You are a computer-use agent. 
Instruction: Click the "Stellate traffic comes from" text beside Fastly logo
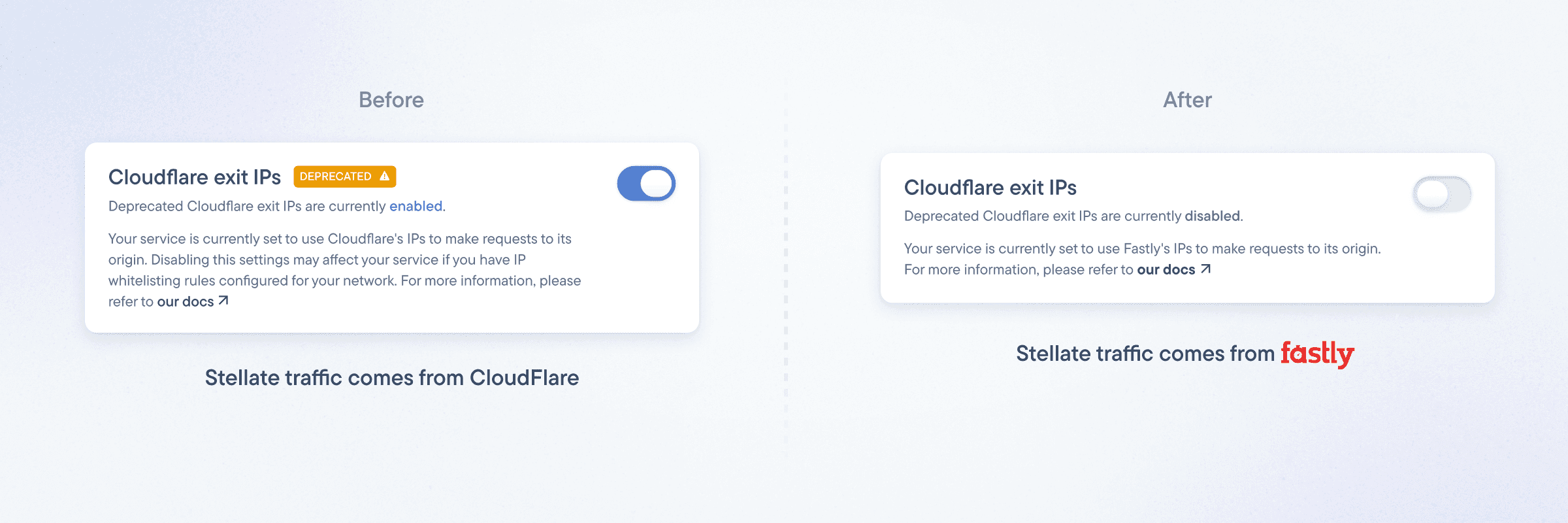[1145, 354]
